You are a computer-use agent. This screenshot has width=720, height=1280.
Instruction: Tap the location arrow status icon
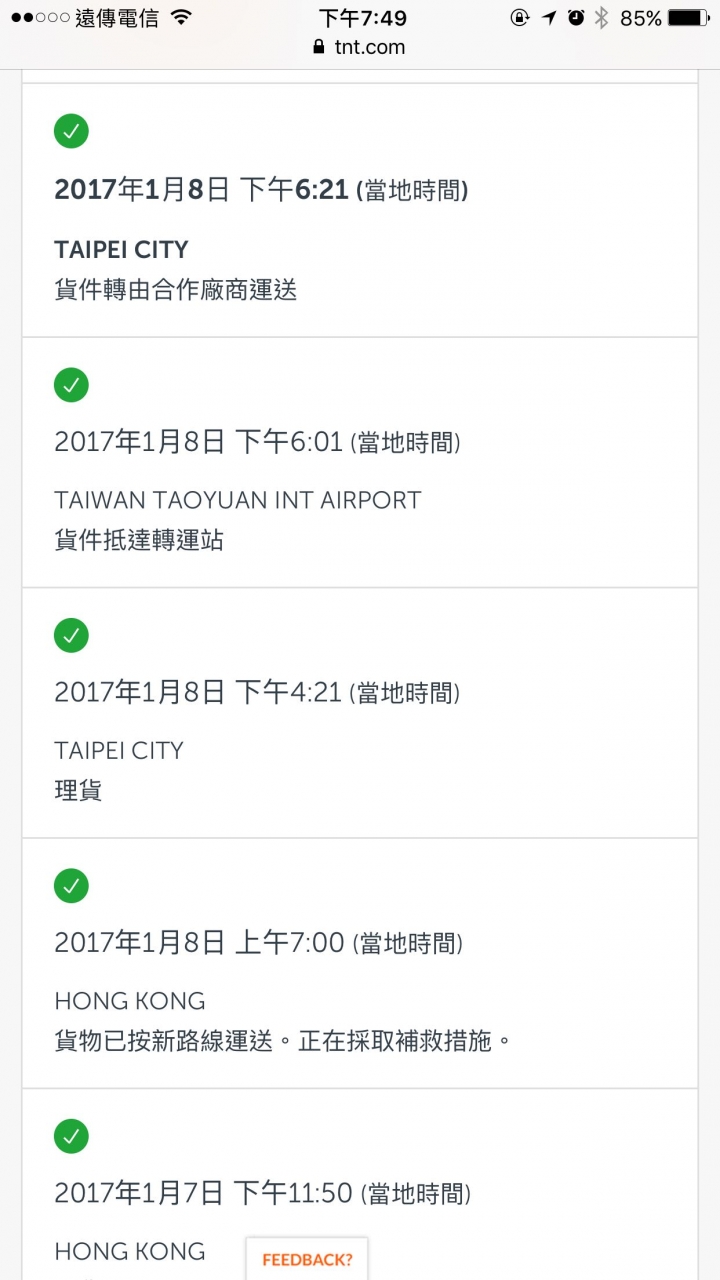point(549,17)
